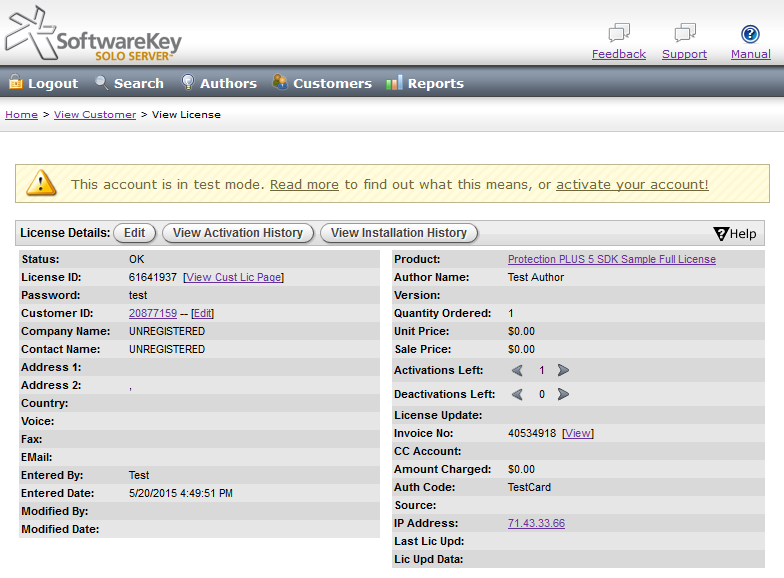Open the Authors menu

click(218, 84)
